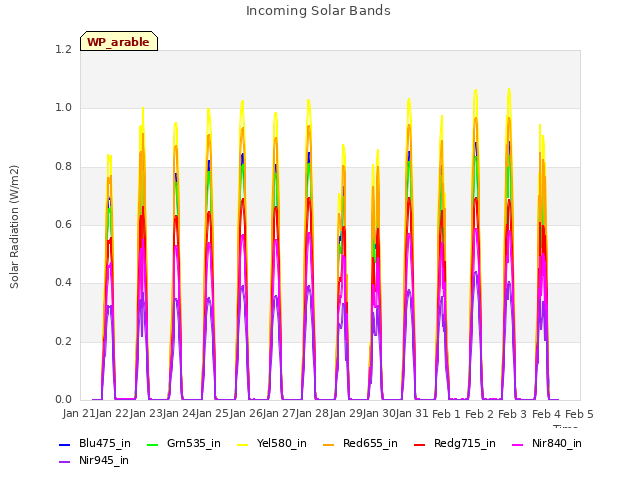
Task: Click the Jan 26 peak of the yellow curve
Action: [242, 101]
